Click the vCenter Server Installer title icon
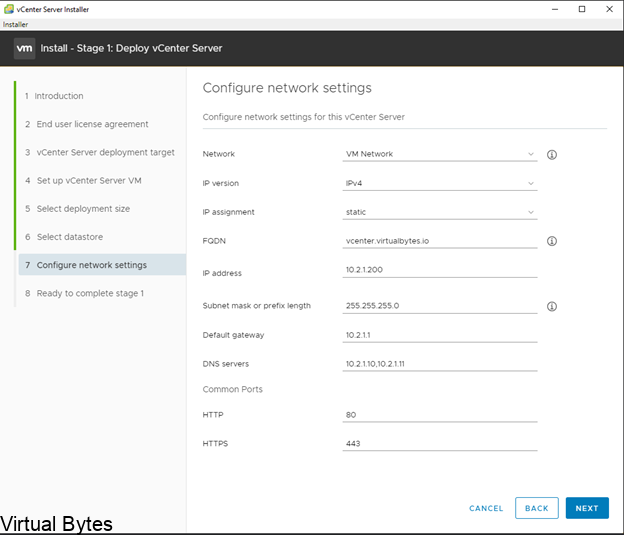 [8, 9]
